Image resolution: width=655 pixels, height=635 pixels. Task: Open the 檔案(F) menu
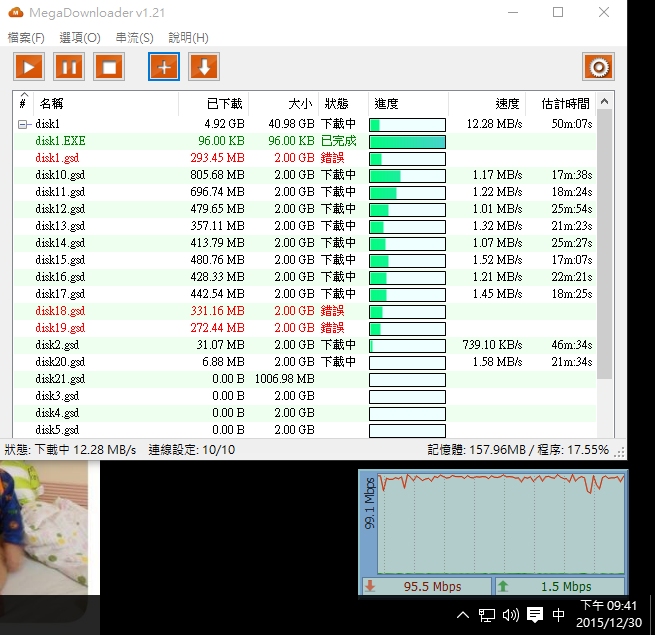26,38
